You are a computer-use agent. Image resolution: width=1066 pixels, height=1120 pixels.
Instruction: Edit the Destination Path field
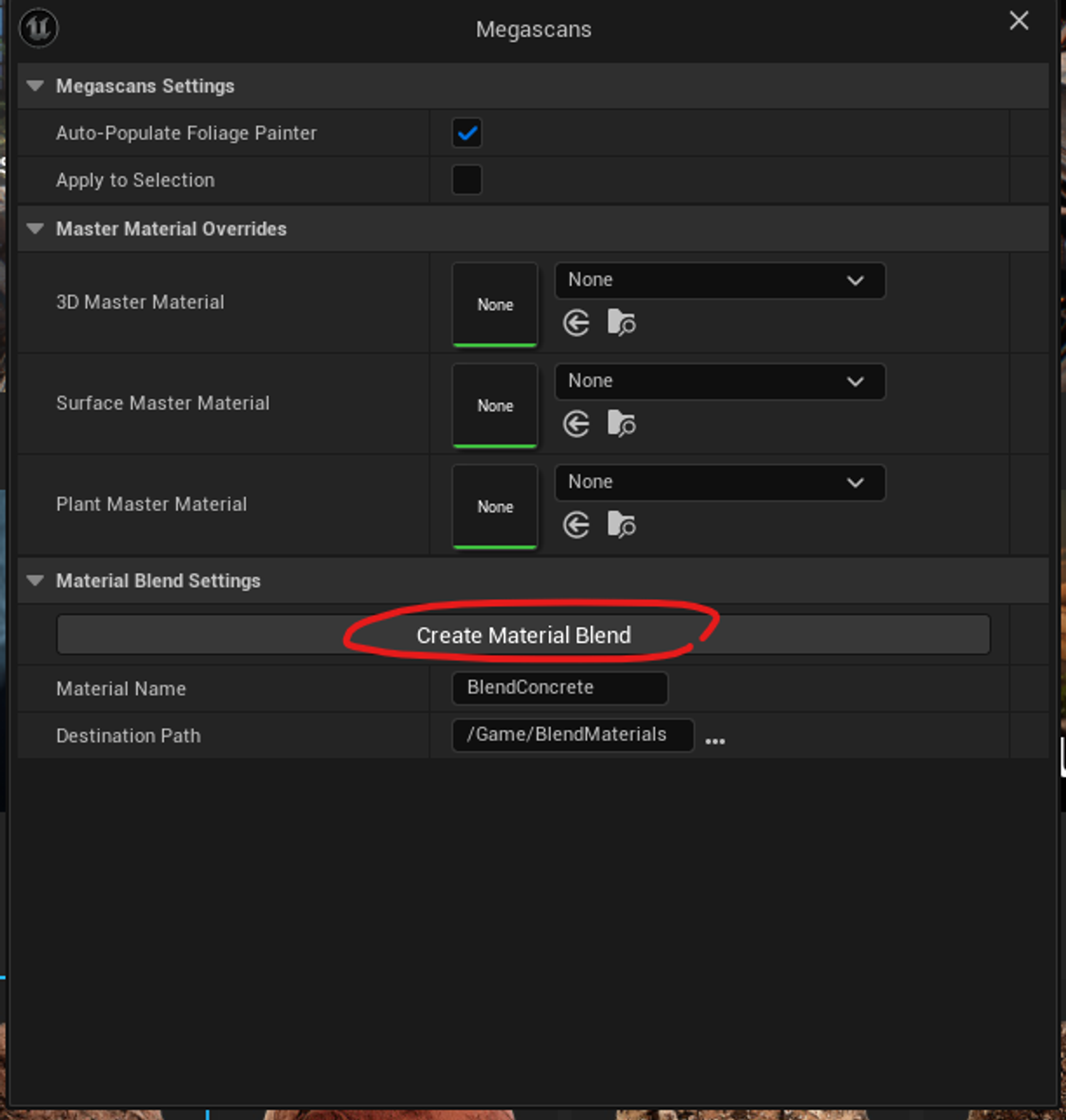pyautogui.click(x=572, y=735)
